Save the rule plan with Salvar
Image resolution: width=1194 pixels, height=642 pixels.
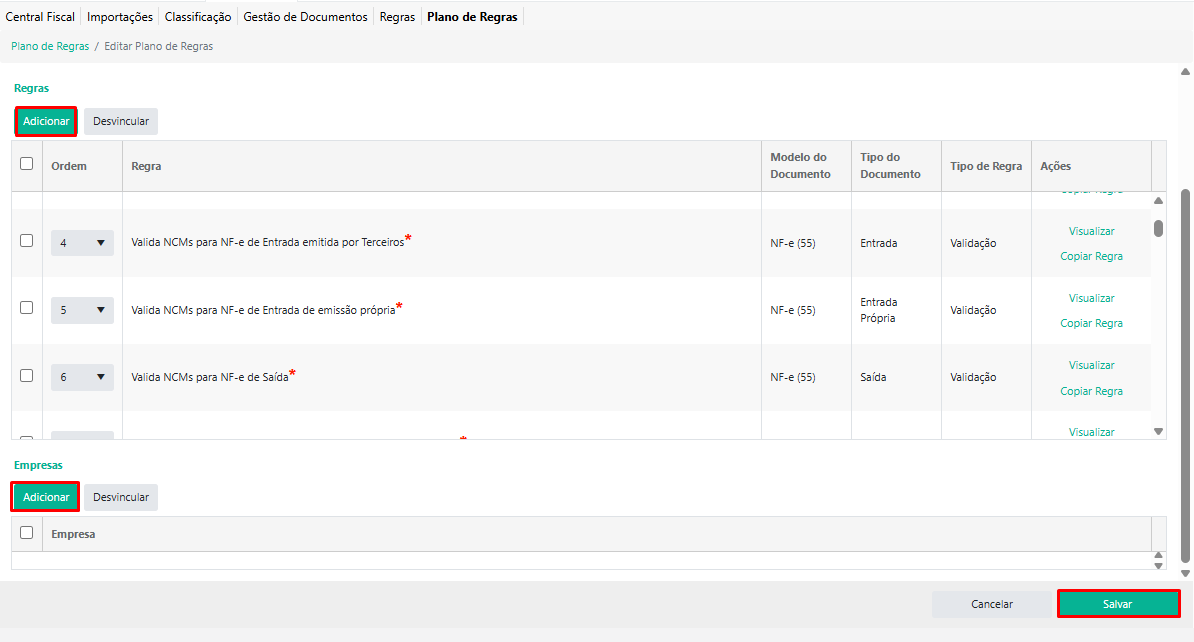click(x=1118, y=604)
